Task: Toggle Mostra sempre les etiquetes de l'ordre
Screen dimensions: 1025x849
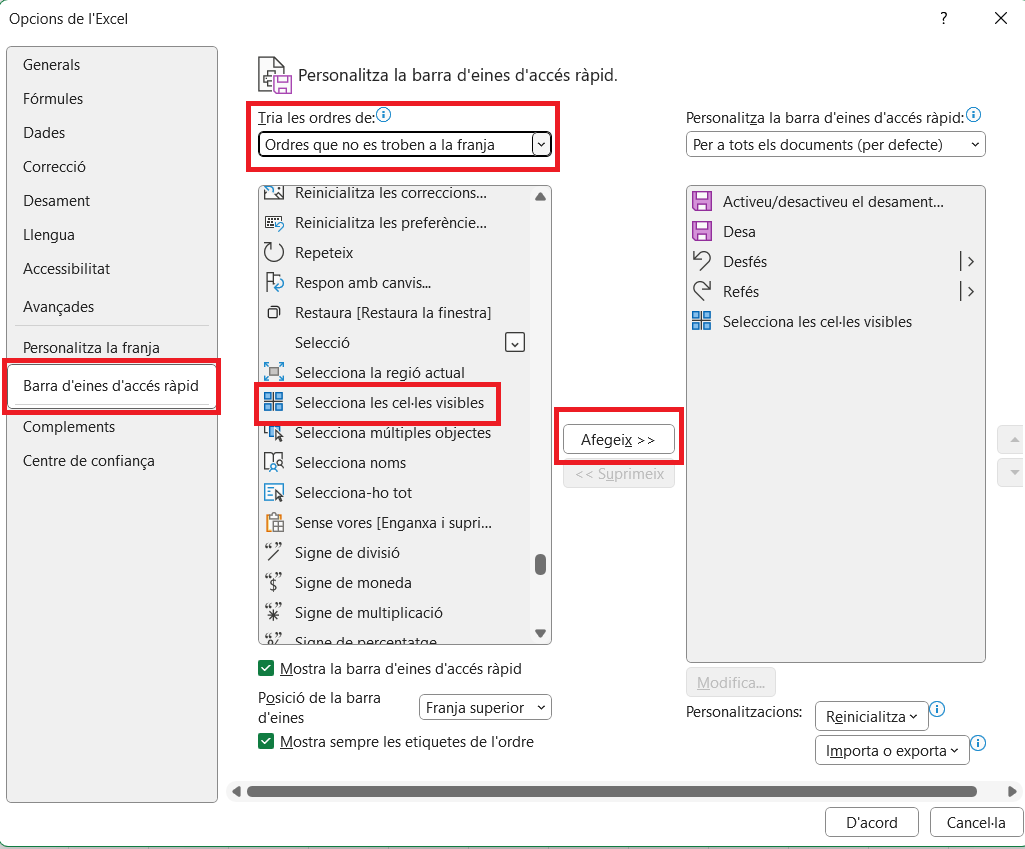Action: (x=265, y=741)
